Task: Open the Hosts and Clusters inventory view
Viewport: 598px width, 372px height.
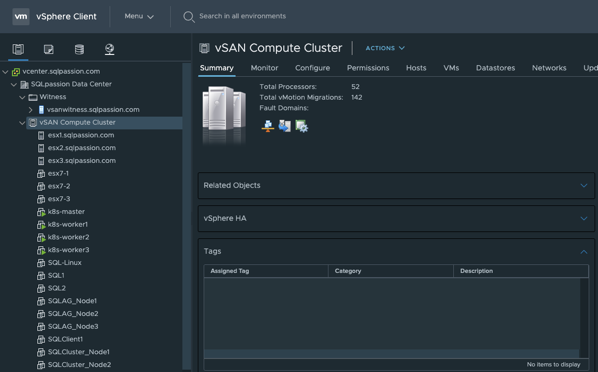Action: coord(18,49)
